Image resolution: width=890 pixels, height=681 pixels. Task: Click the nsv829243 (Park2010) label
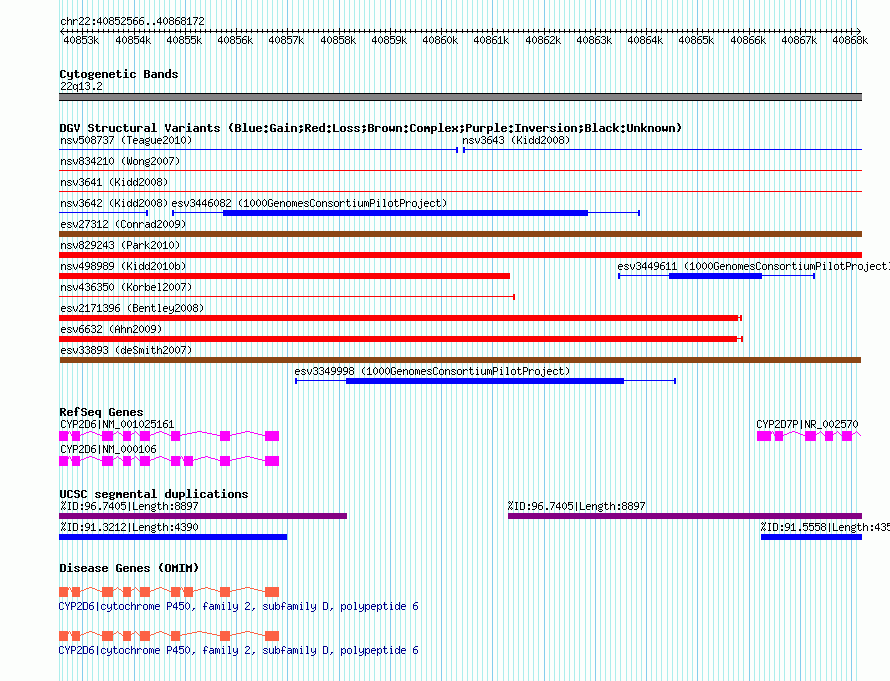tap(120, 245)
